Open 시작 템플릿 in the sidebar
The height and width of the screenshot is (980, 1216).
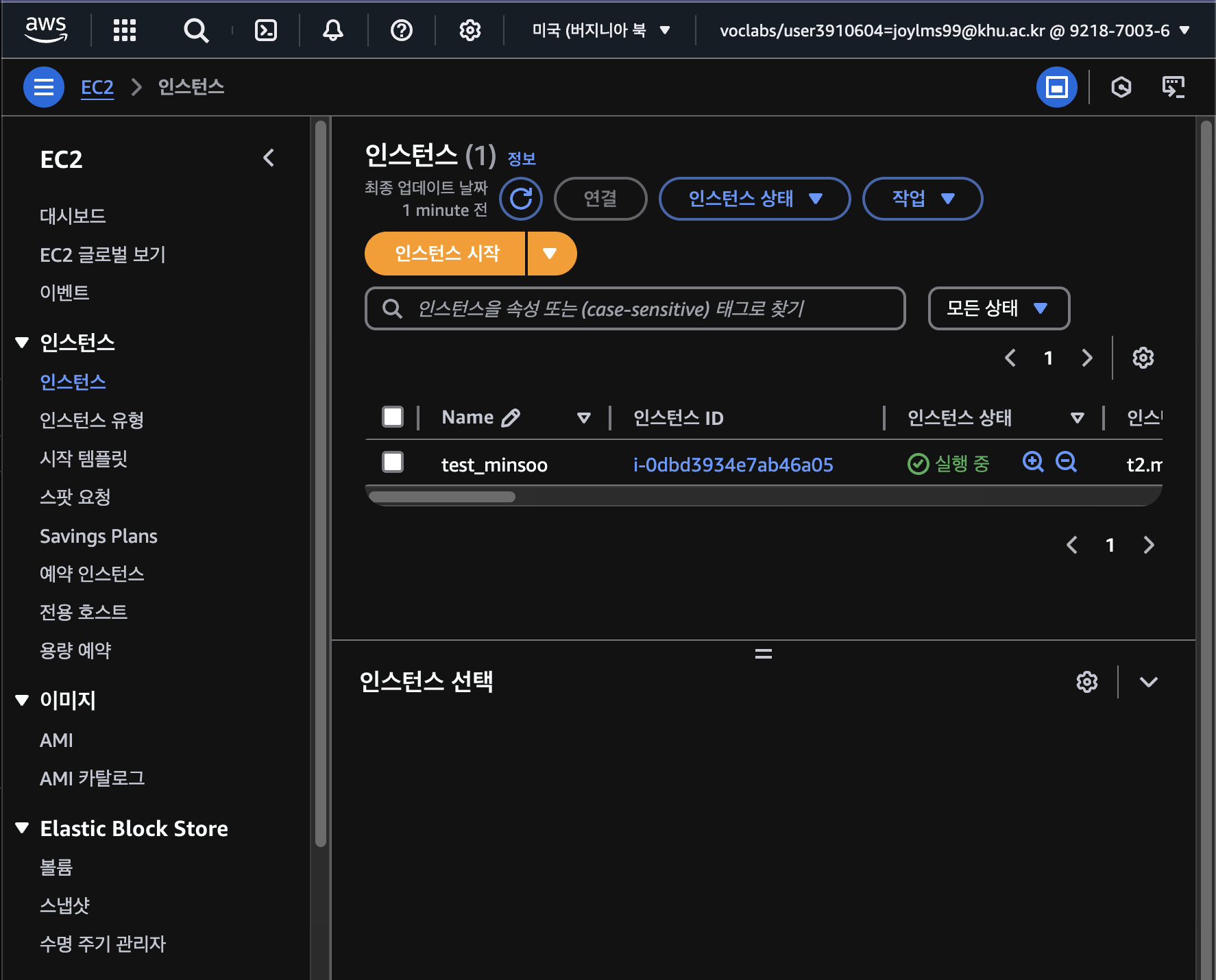coord(84,458)
